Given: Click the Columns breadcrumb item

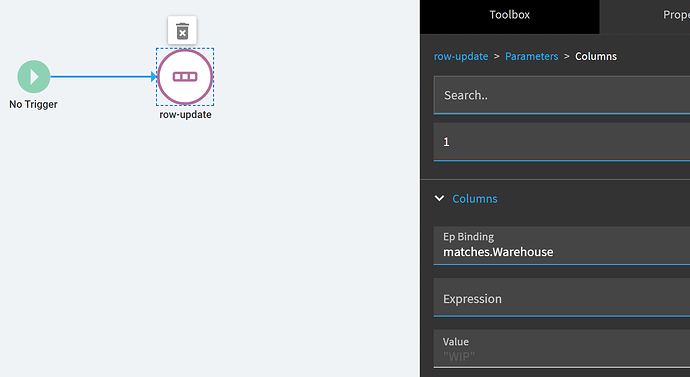Looking at the screenshot, I should pos(596,56).
